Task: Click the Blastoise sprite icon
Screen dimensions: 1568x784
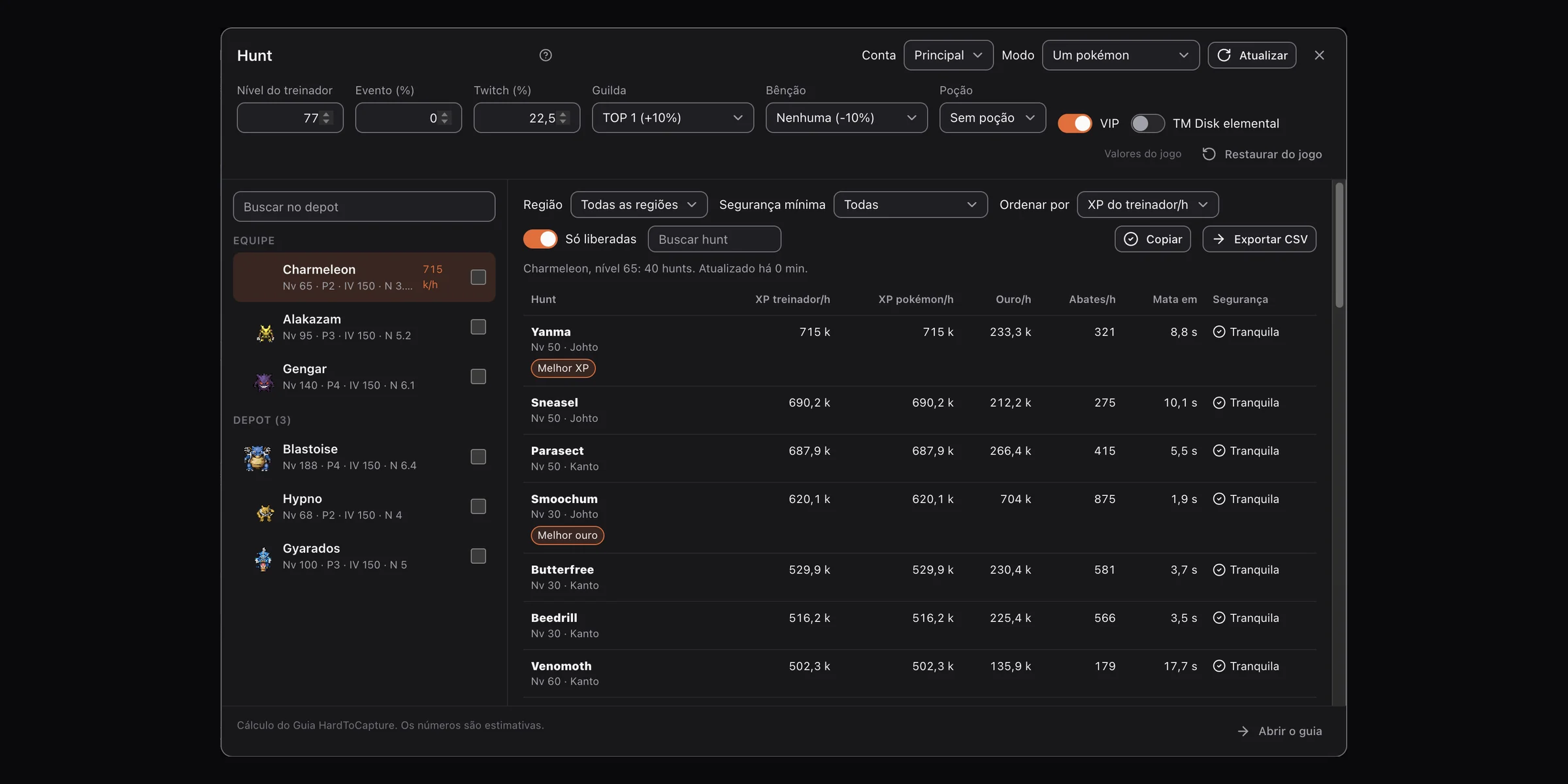Action: pos(257,458)
